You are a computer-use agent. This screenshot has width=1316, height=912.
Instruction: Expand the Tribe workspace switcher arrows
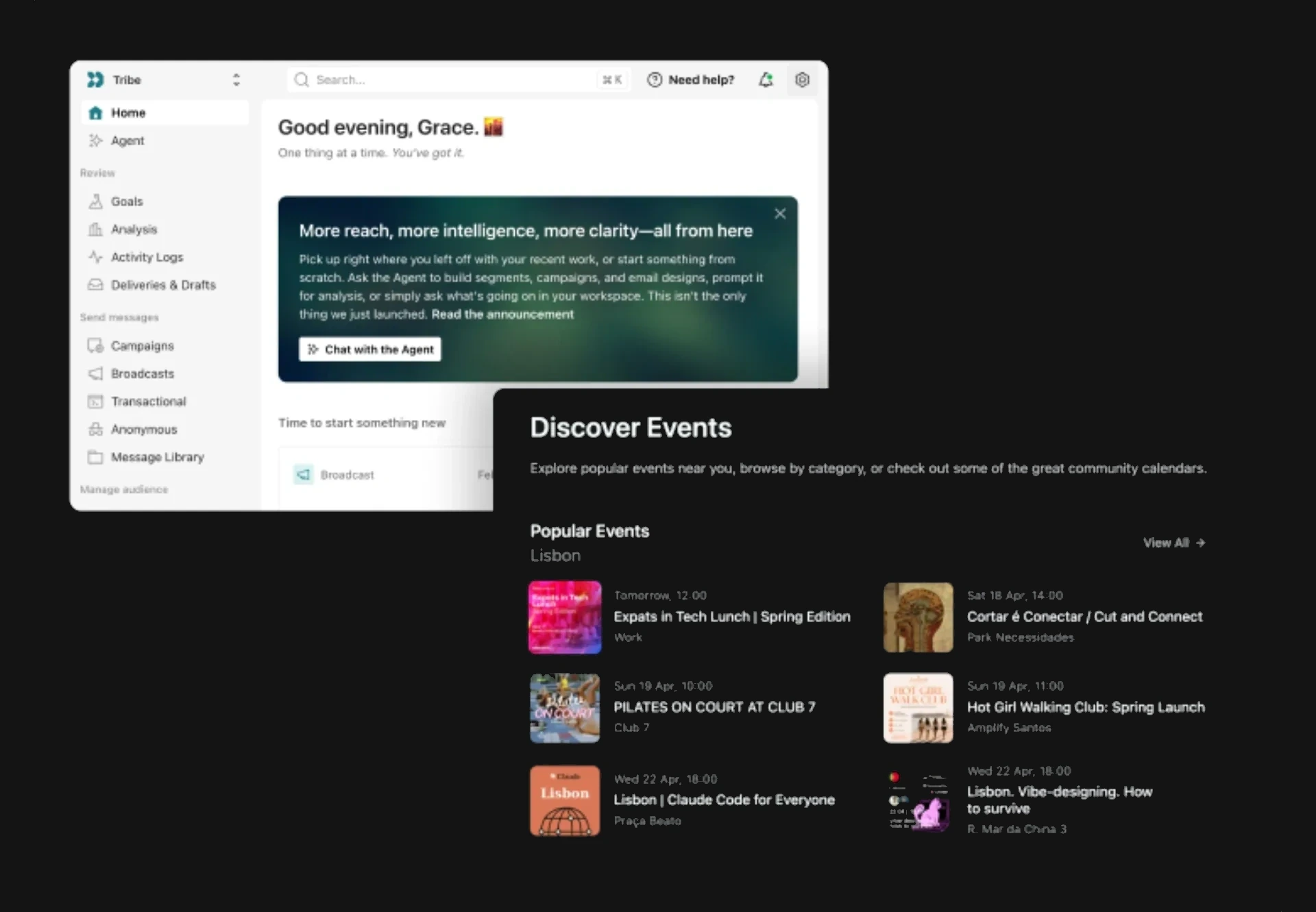tap(236, 80)
